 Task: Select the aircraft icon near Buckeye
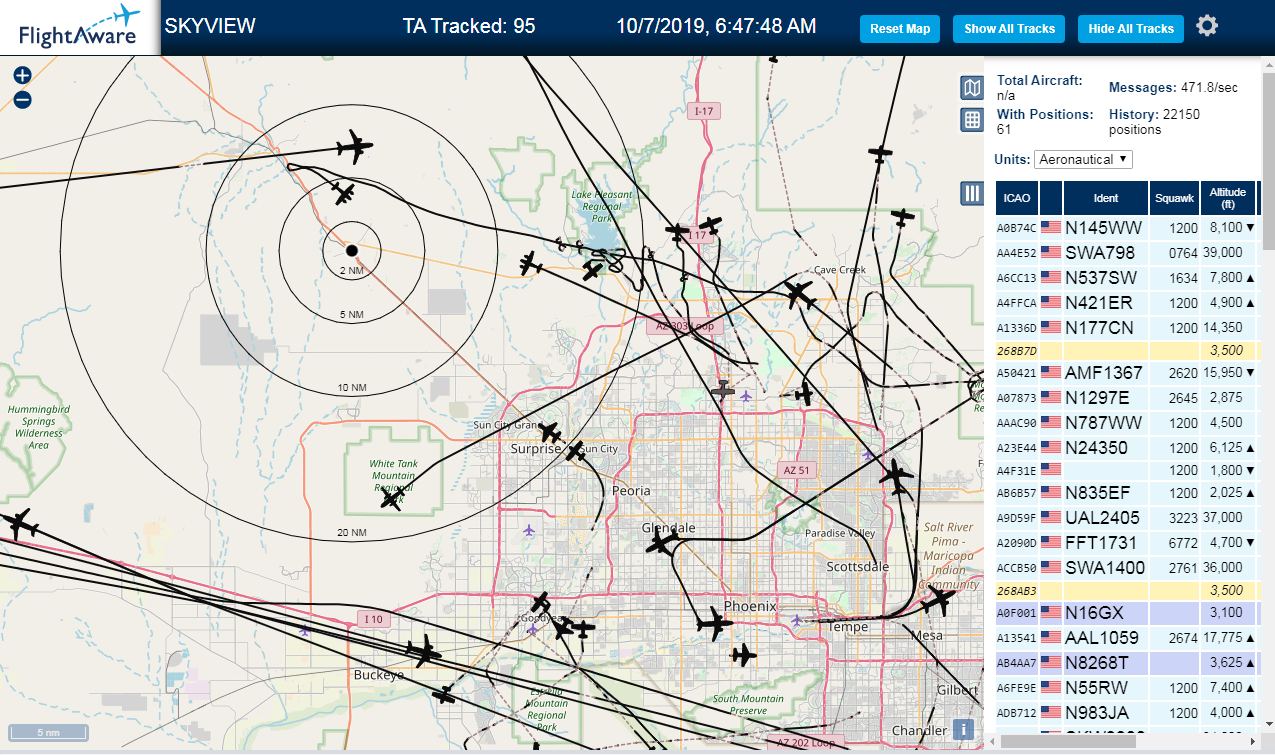[424, 653]
